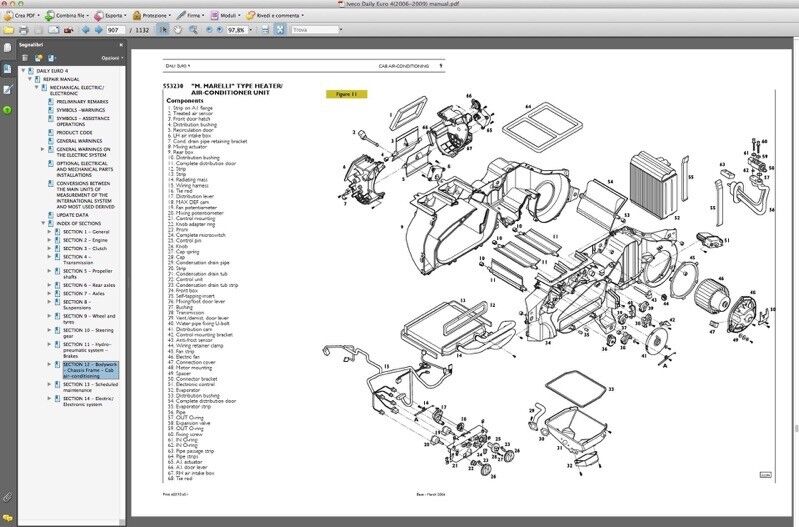Open the comments panel icon
The image size is (799, 527).
click(x=7, y=515)
